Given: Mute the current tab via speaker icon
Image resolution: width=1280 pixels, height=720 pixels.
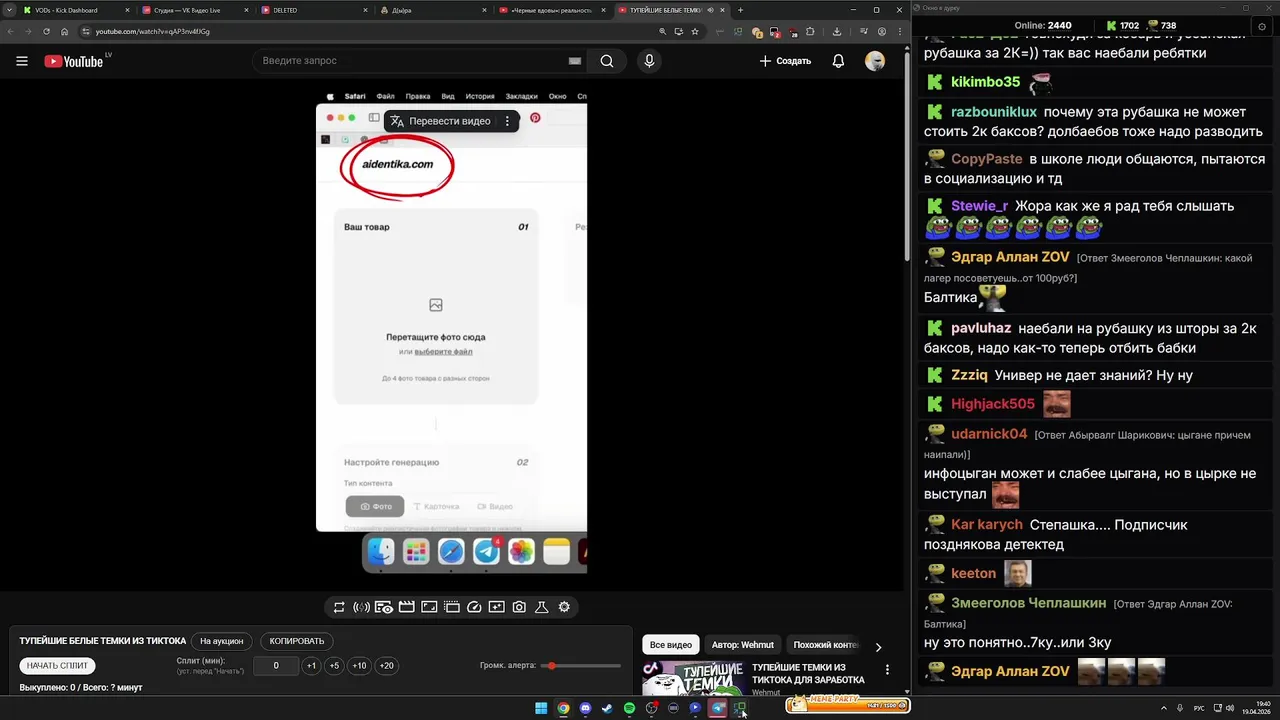Looking at the screenshot, I should click(710, 10).
